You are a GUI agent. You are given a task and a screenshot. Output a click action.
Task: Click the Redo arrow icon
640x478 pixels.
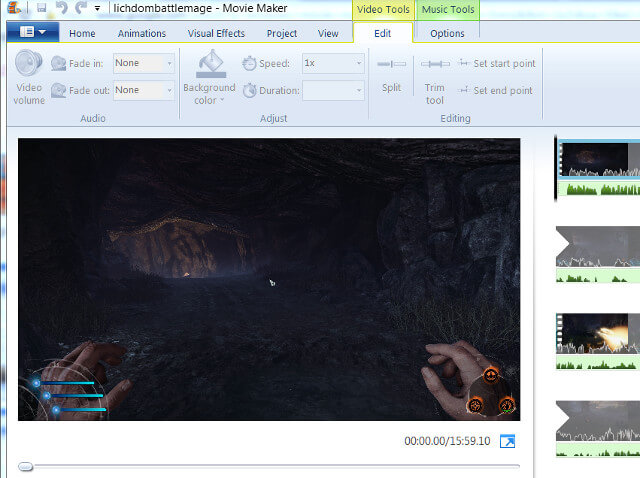click(x=81, y=7)
